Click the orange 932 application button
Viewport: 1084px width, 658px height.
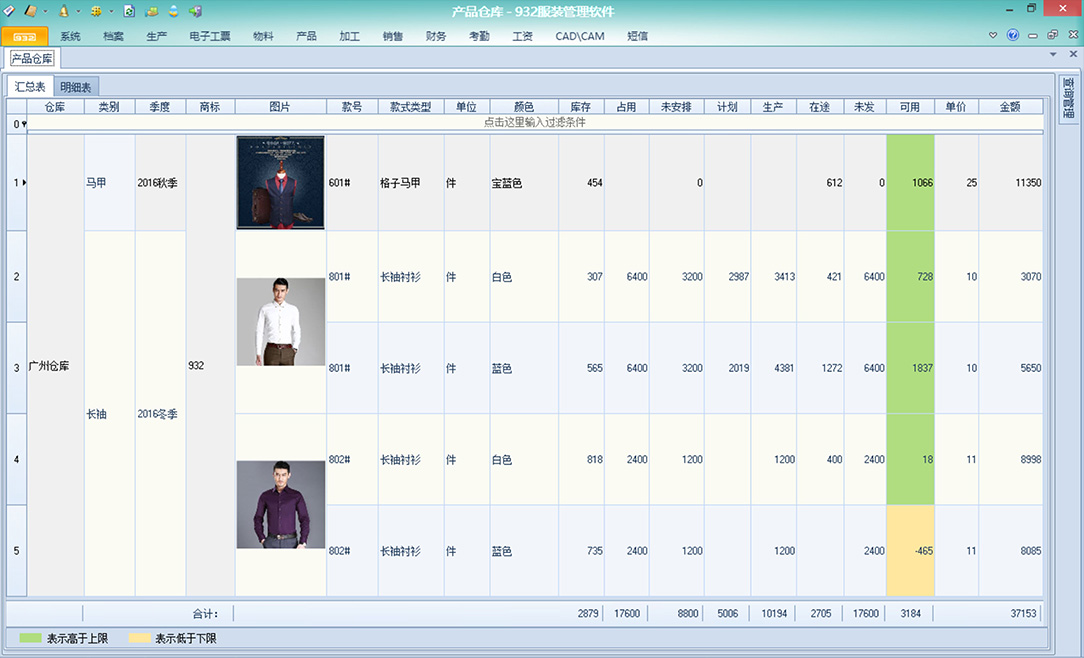[24, 36]
